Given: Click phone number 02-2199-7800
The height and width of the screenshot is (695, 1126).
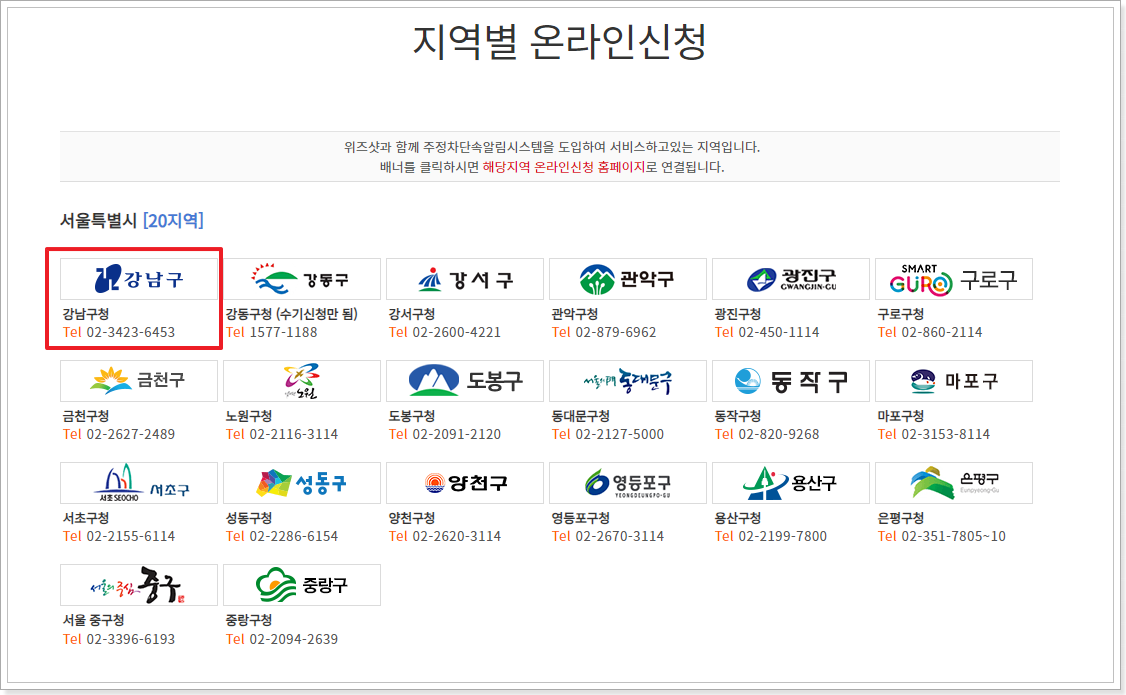Looking at the screenshot, I should point(783,536).
